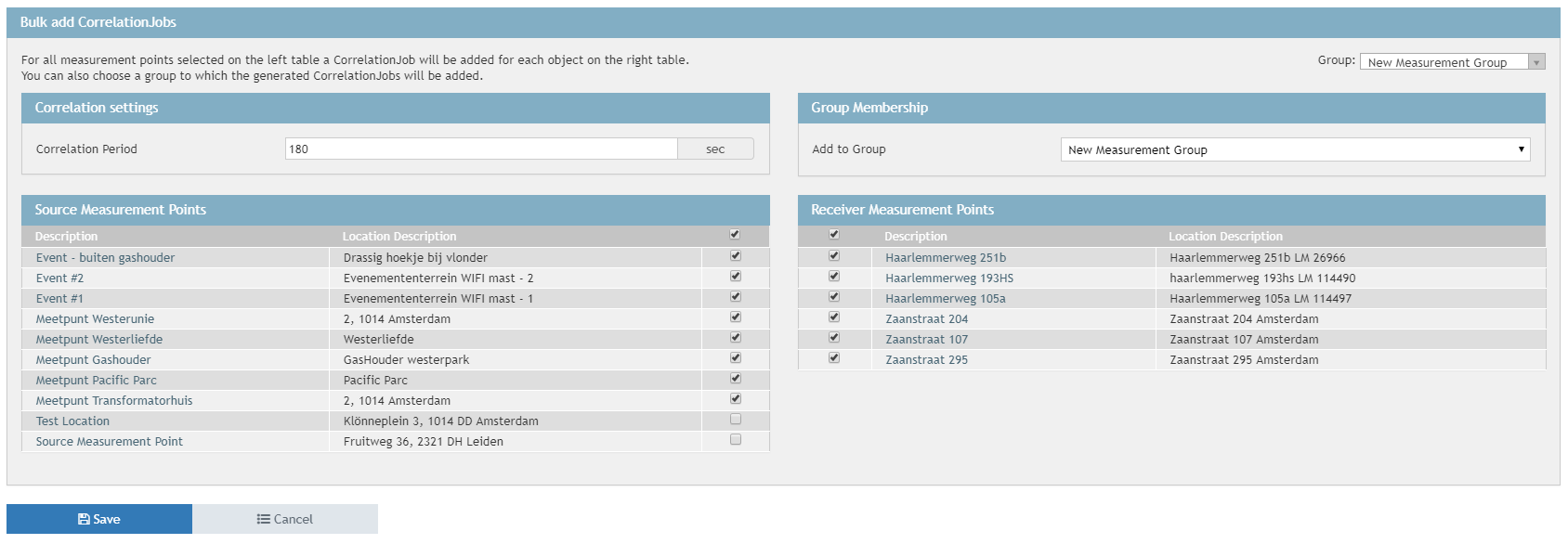This screenshot has height=544, width=1568.
Task: Deselect the Zaanstraat 295 checkbox
Action: pyautogui.click(x=834, y=358)
